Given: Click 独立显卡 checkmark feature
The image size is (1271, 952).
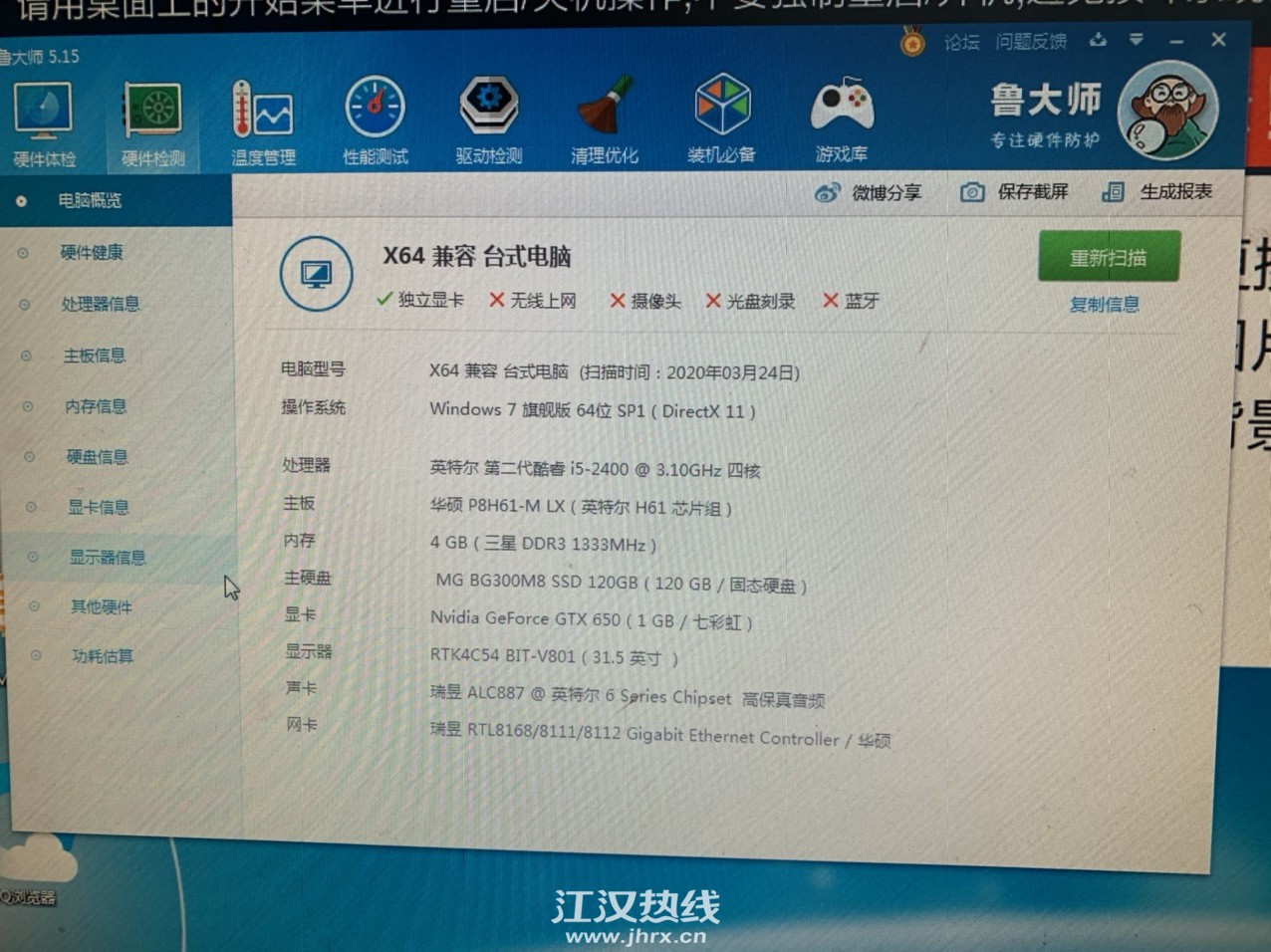Looking at the screenshot, I should [x=420, y=299].
